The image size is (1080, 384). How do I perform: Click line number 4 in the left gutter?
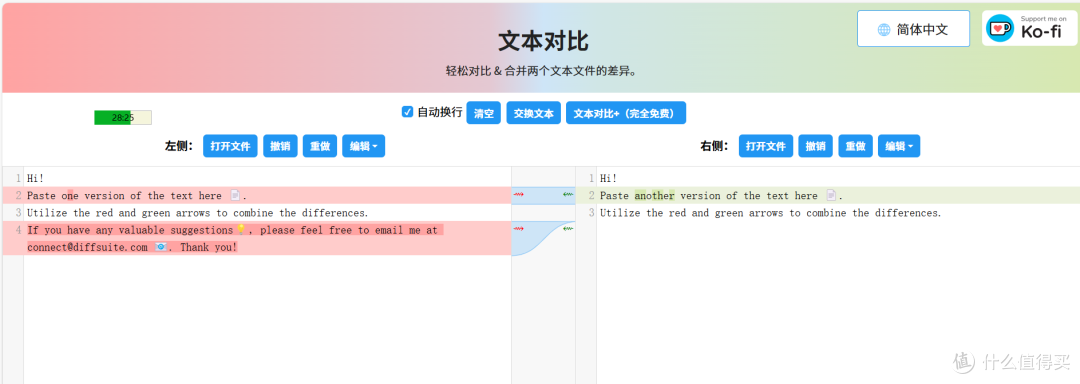(18, 230)
